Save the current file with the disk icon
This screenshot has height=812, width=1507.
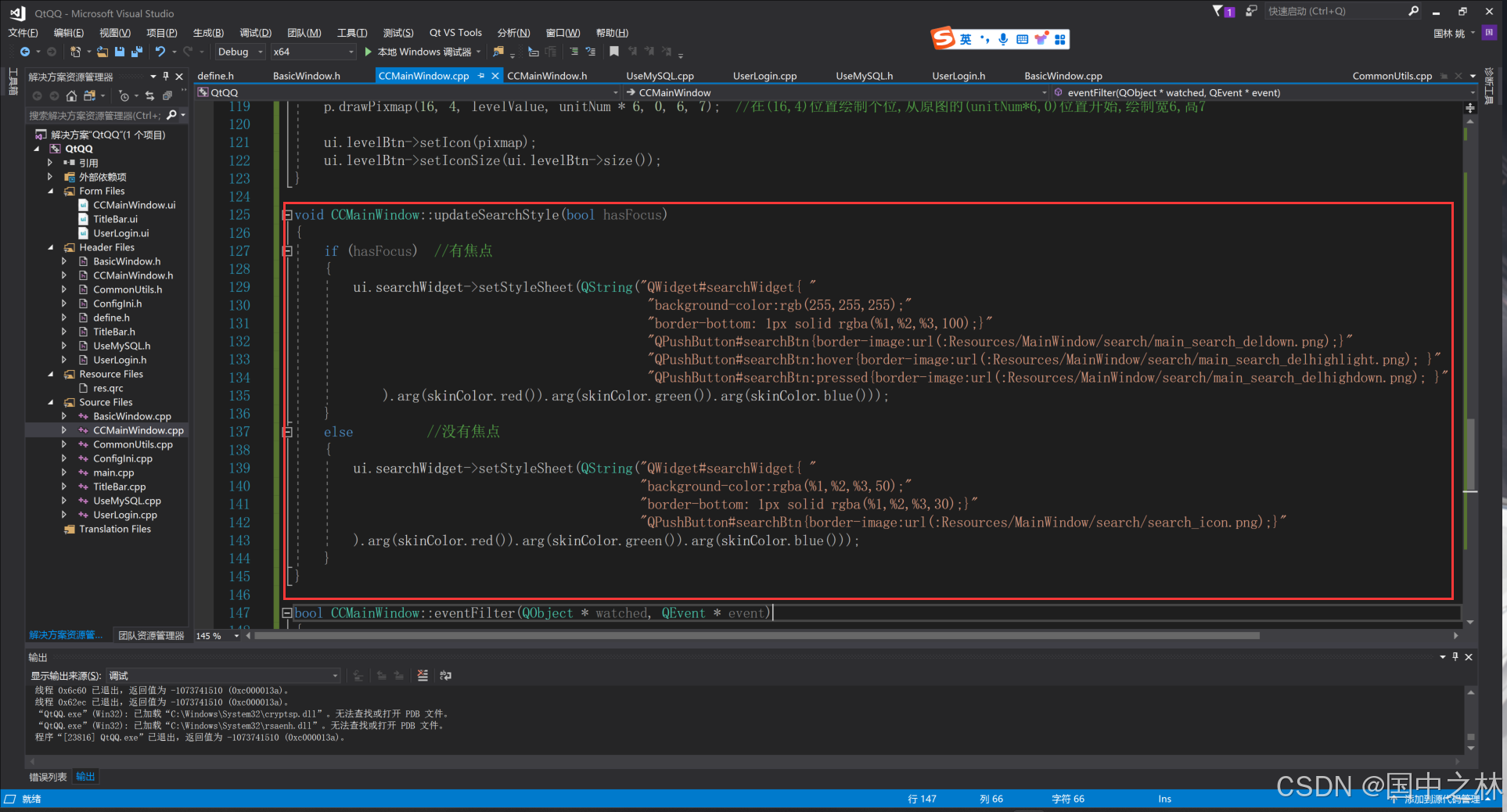click(120, 52)
